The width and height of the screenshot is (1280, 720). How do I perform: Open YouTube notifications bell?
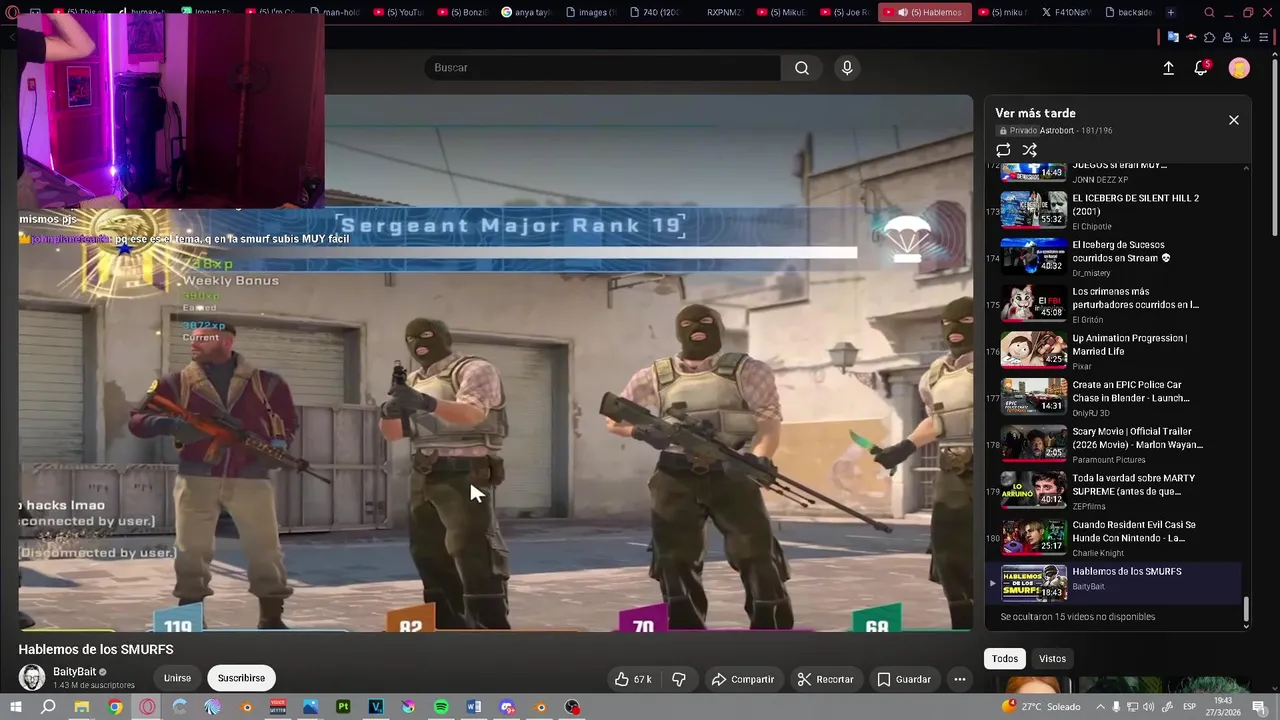click(1201, 68)
